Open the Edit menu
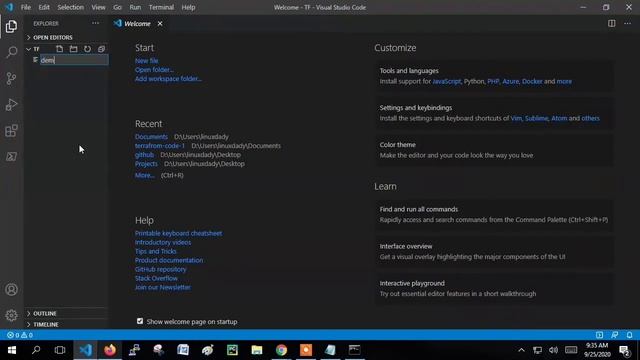The width and height of the screenshot is (640, 360). pos(44,7)
